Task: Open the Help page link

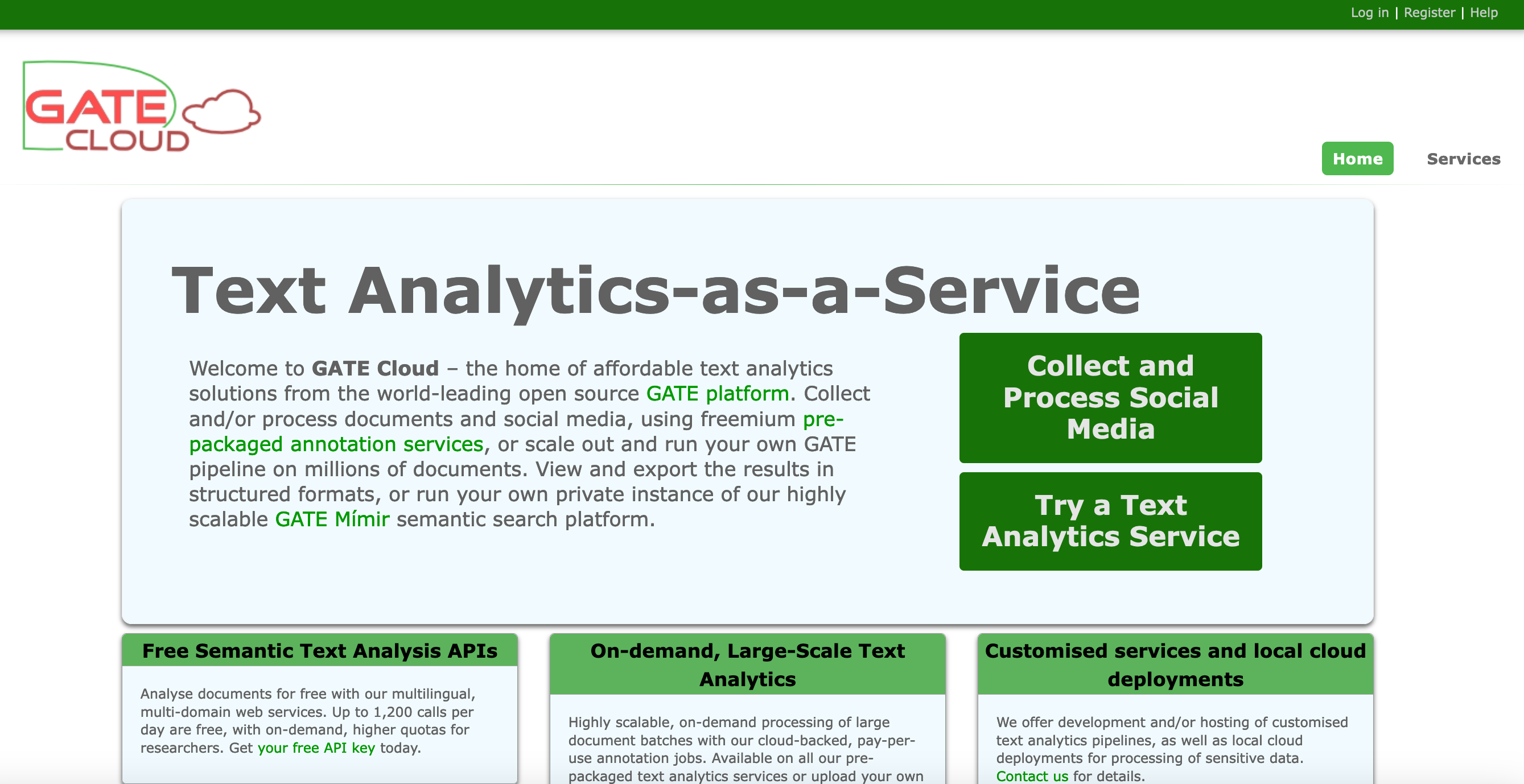Action: 1492,13
